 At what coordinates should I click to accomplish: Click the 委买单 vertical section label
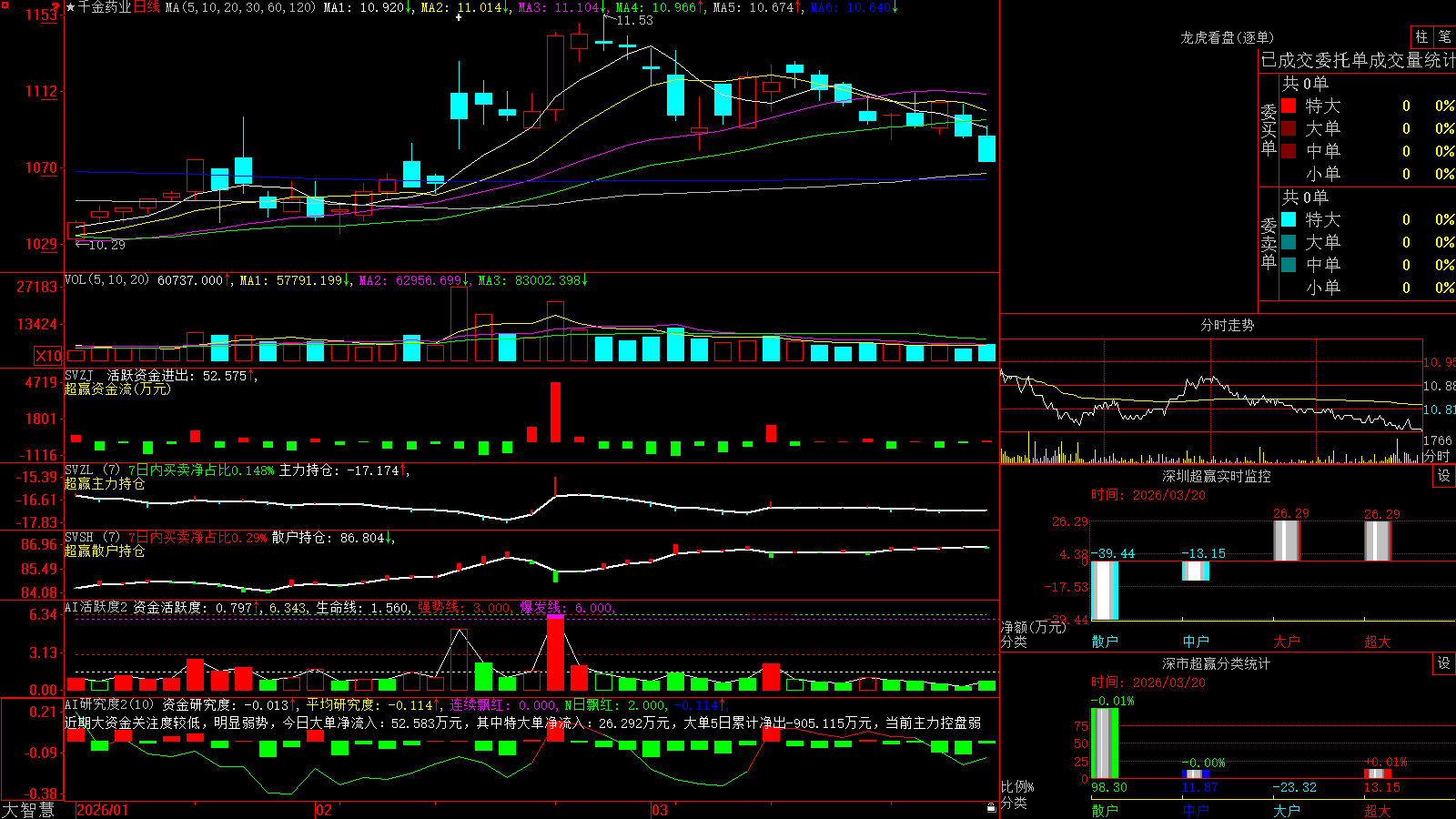point(1269,130)
